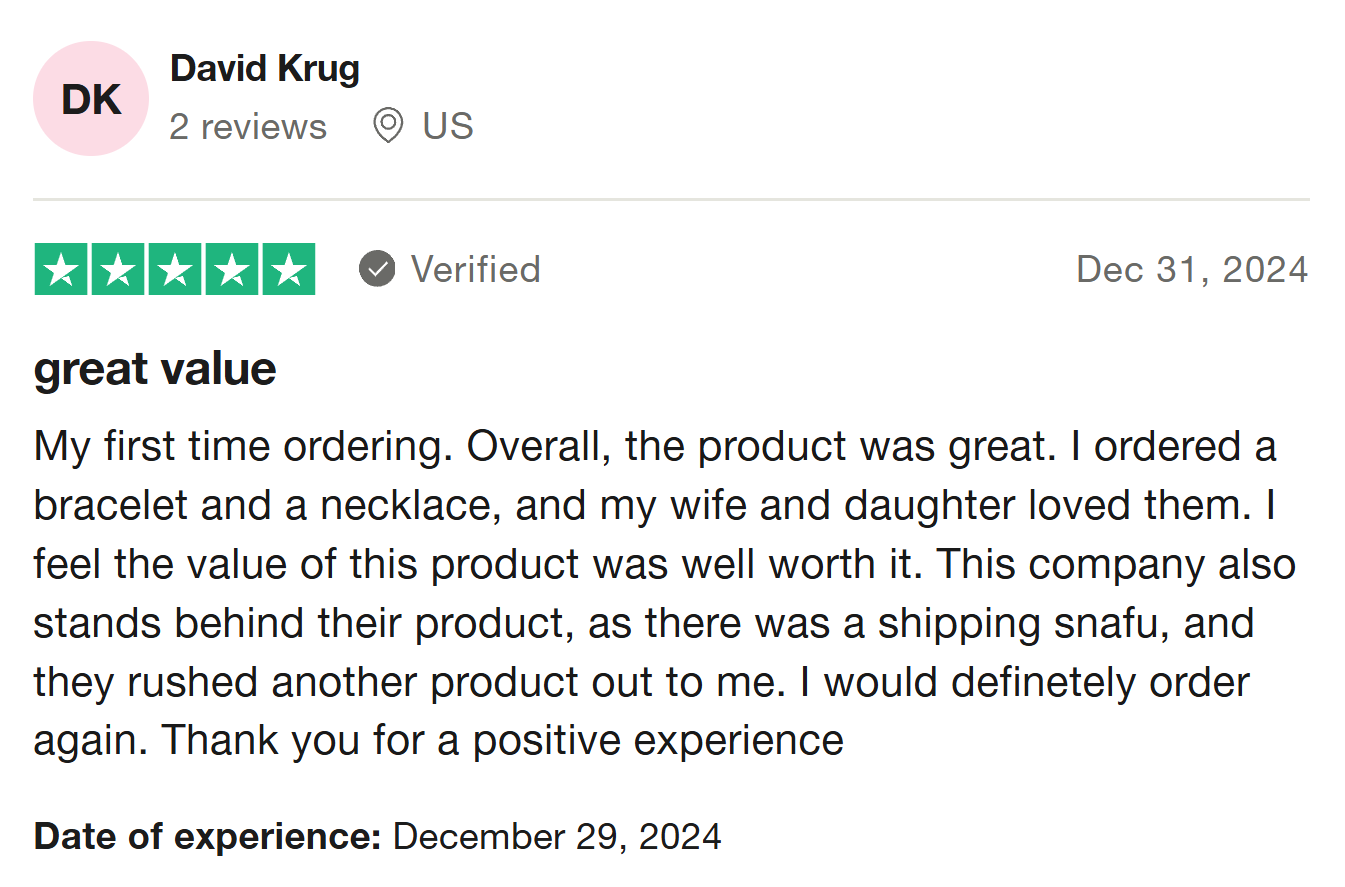This screenshot has width=1345, height=887.
Task: Click "Thank you for a positive experience" sentence
Action: (503, 741)
